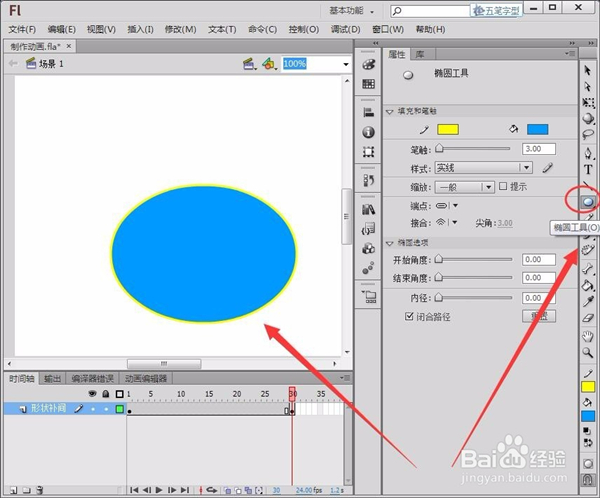Open the Color panel icon

(x=368, y=64)
